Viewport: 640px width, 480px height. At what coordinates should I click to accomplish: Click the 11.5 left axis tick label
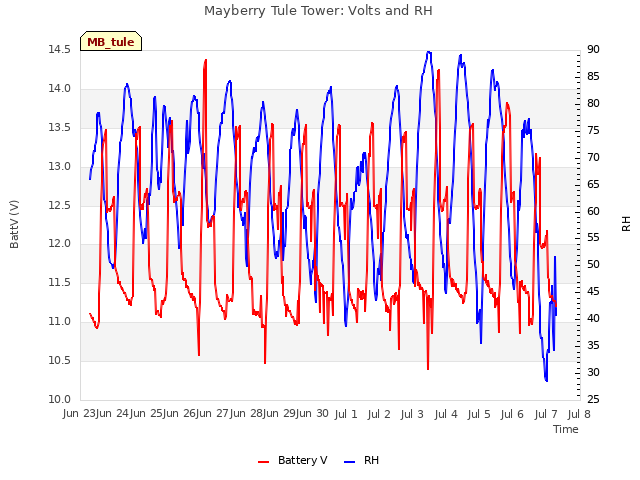click(x=60, y=282)
